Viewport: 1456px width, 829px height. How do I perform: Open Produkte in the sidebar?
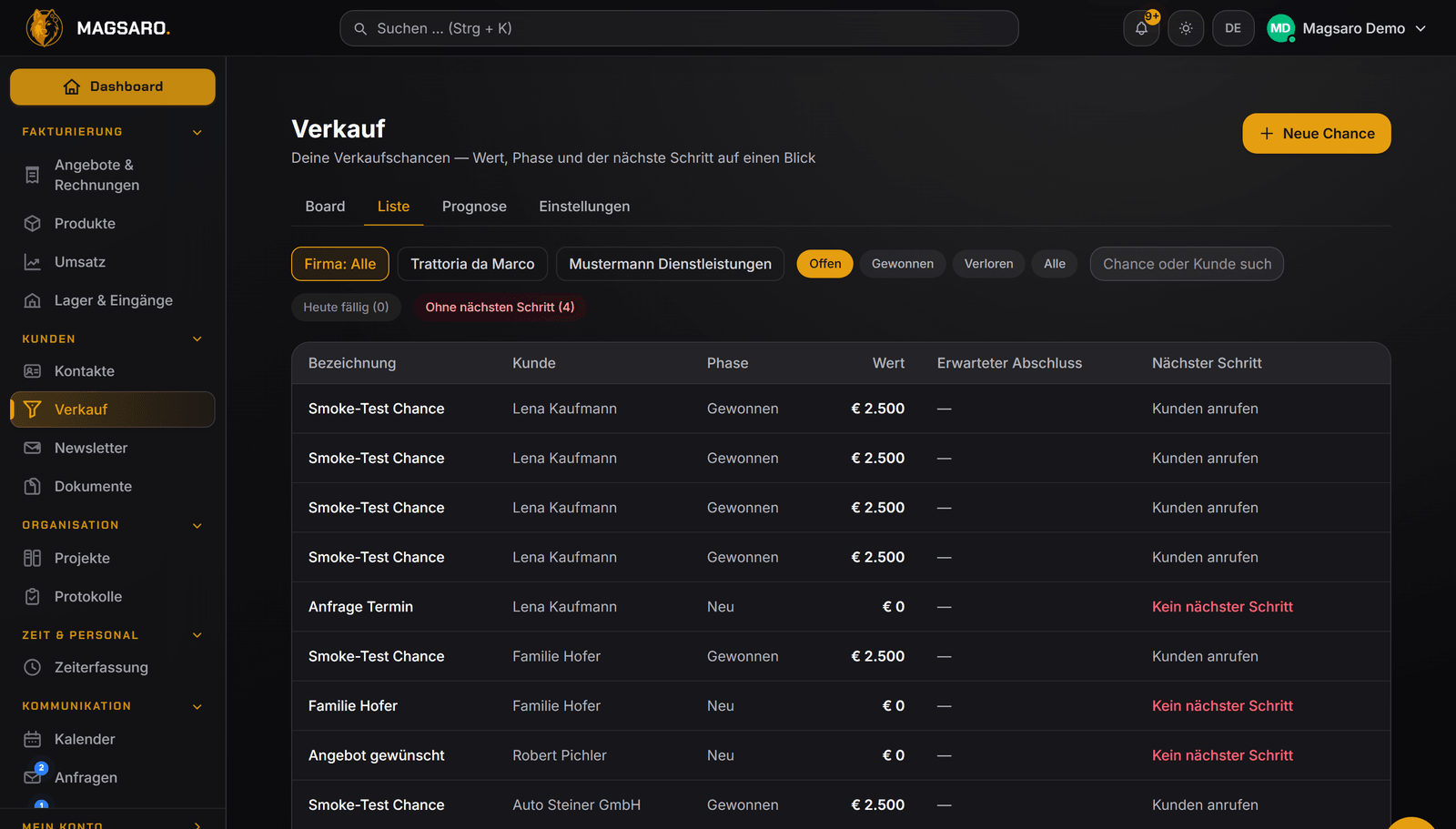[x=113, y=224]
